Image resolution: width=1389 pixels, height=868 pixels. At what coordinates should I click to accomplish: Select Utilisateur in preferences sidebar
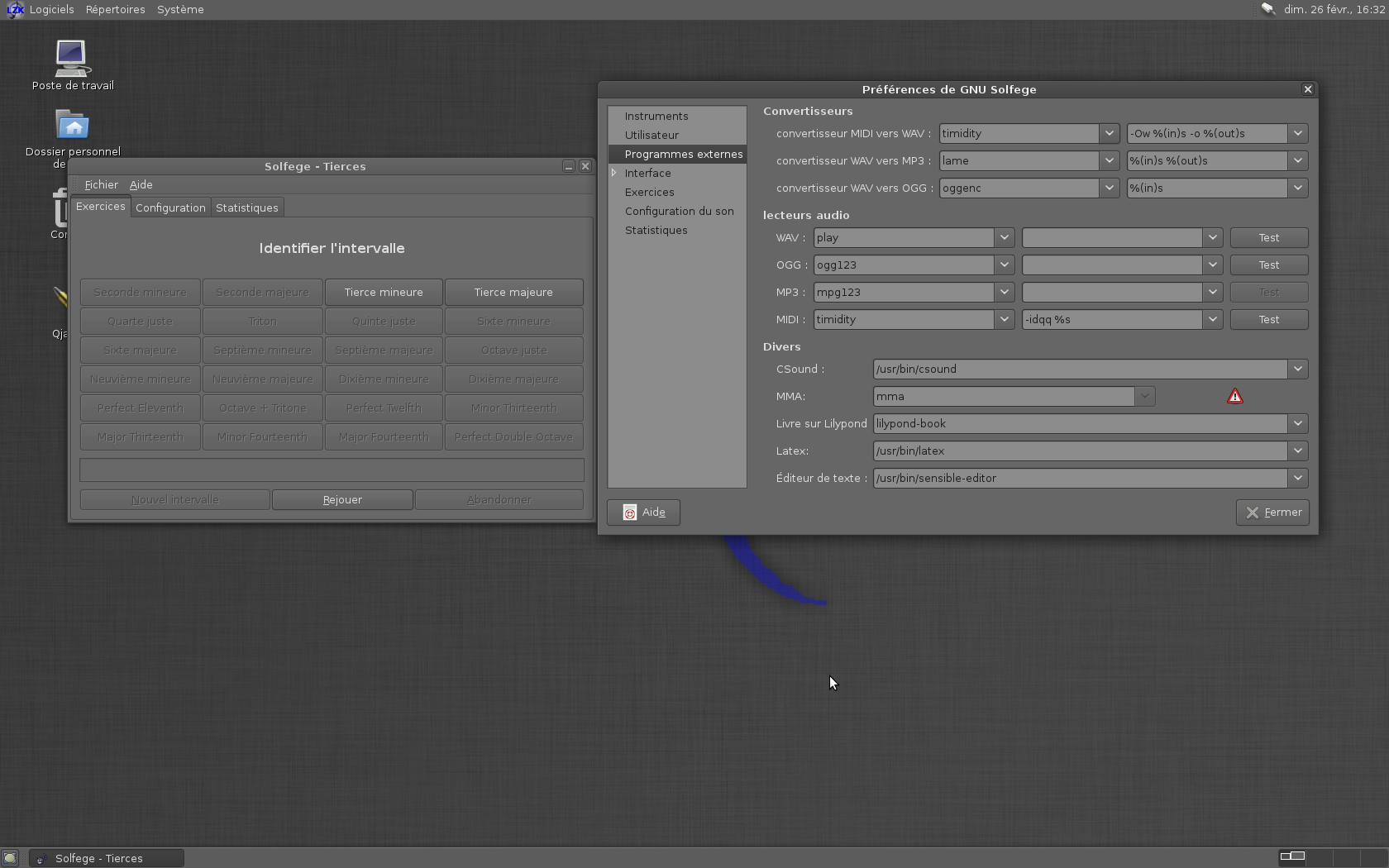652,135
